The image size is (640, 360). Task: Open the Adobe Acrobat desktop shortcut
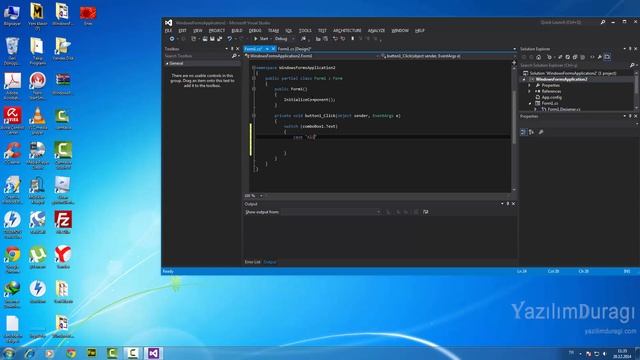point(12,86)
